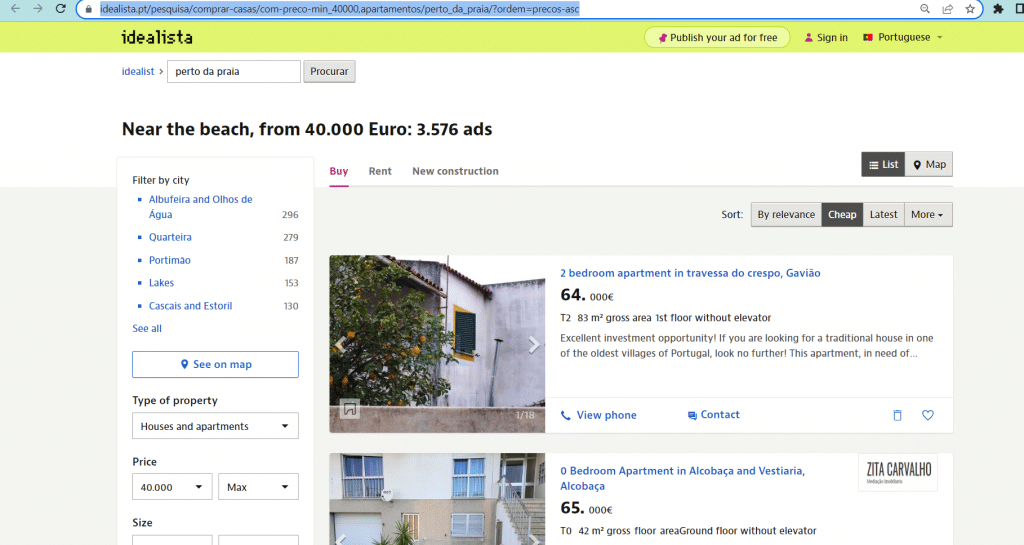
Task: Click the perto da praia search field
Action: [234, 71]
